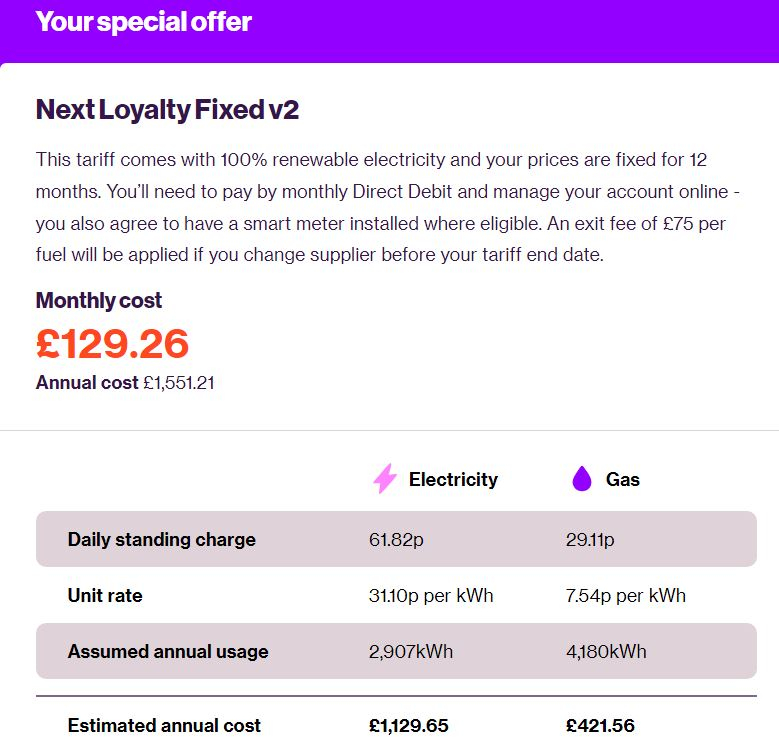Click the 31.10p per kWh electricity rate
Image resolution: width=779 pixels, height=748 pixels.
pos(431,596)
